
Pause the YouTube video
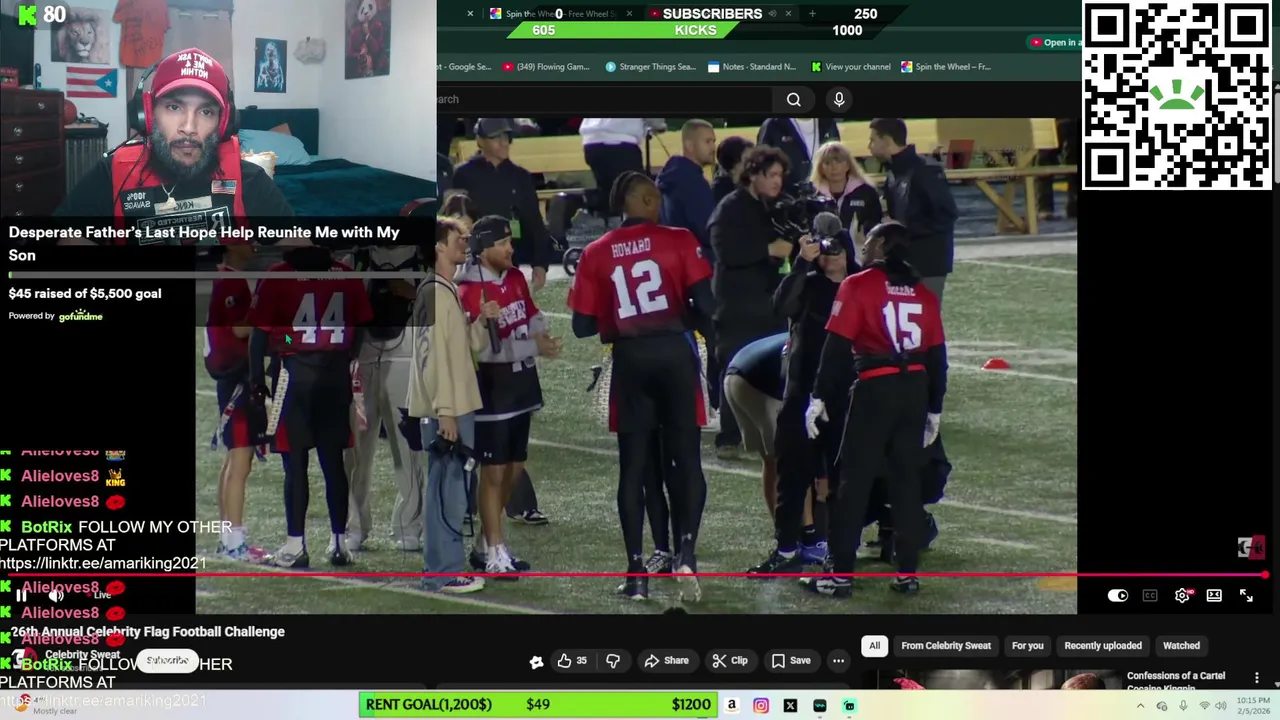(21, 595)
